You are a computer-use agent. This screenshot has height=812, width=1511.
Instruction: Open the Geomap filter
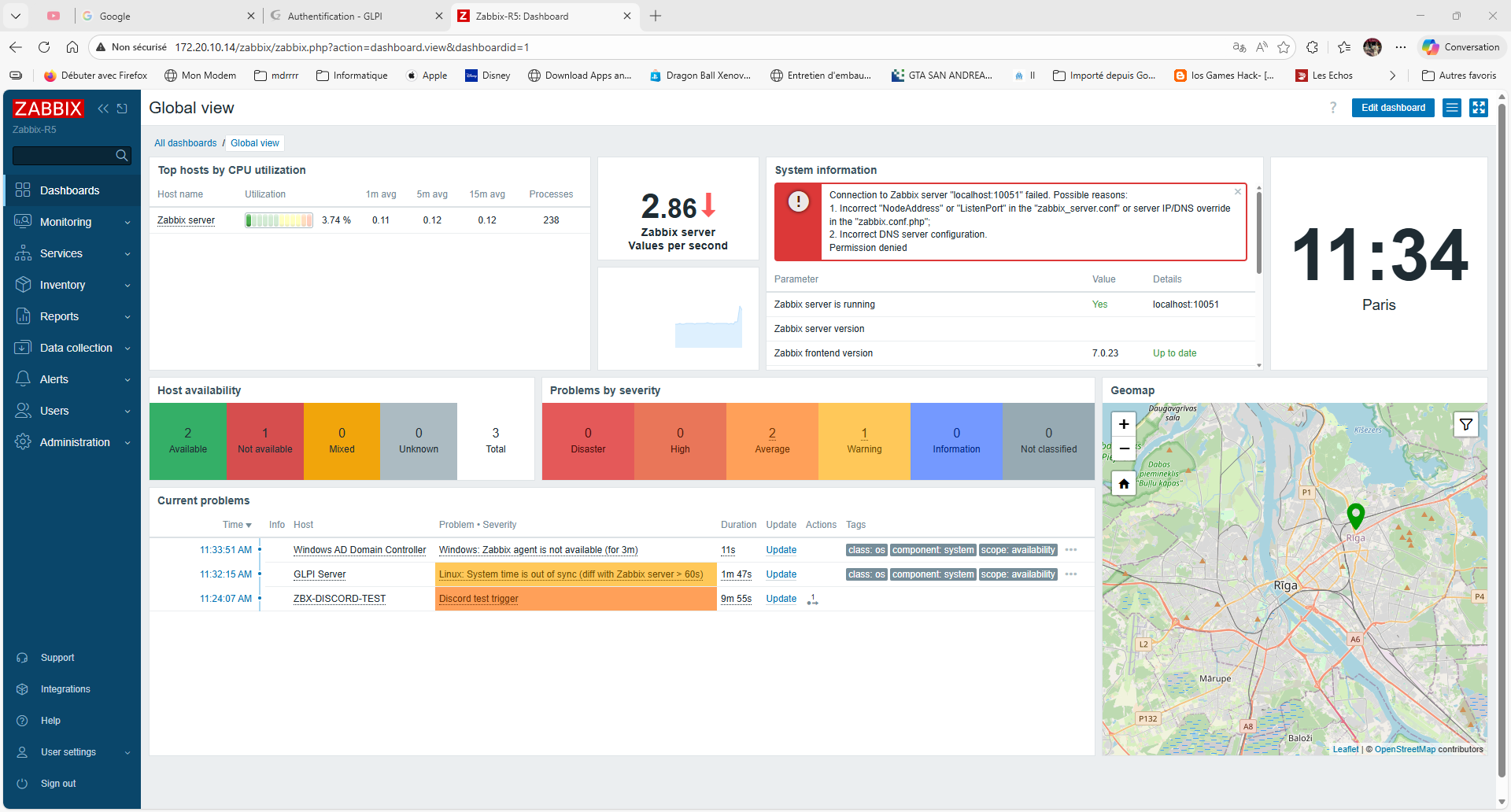(1466, 424)
